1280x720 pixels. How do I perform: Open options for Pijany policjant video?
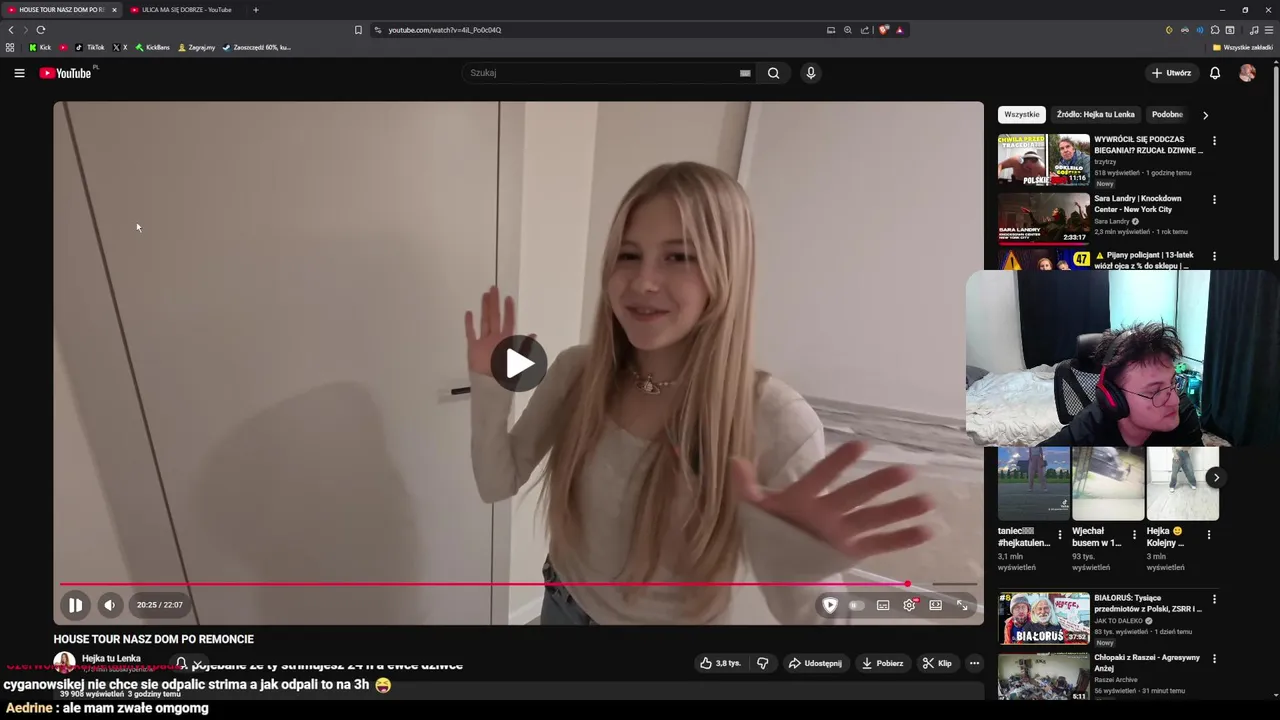pyautogui.click(x=1214, y=257)
